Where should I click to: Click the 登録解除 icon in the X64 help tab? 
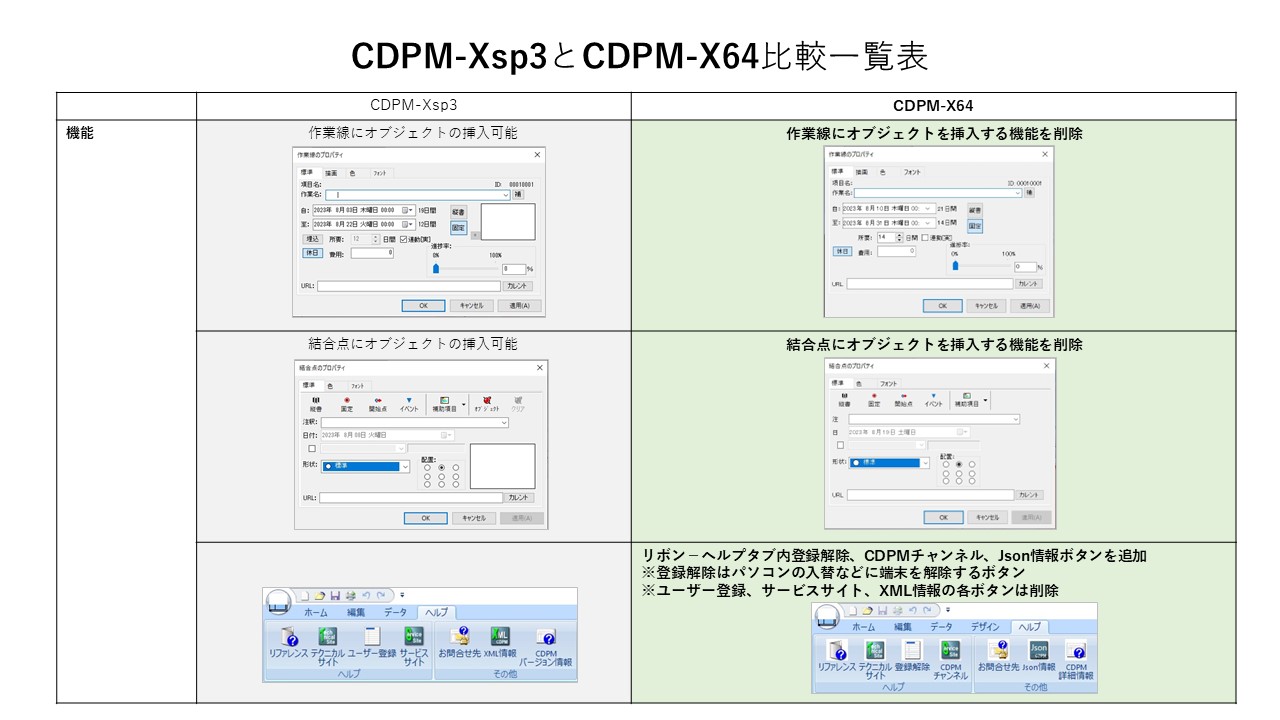913,651
